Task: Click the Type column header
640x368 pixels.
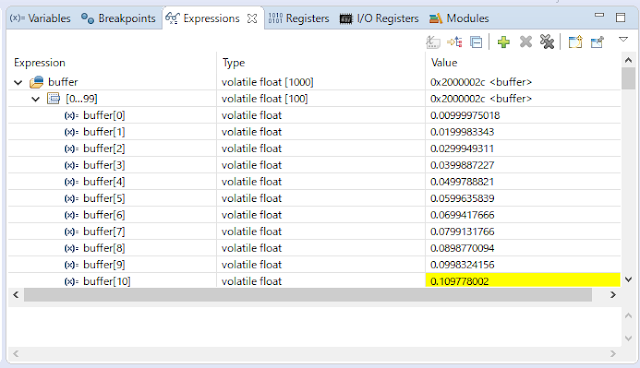Action: (321, 62)
